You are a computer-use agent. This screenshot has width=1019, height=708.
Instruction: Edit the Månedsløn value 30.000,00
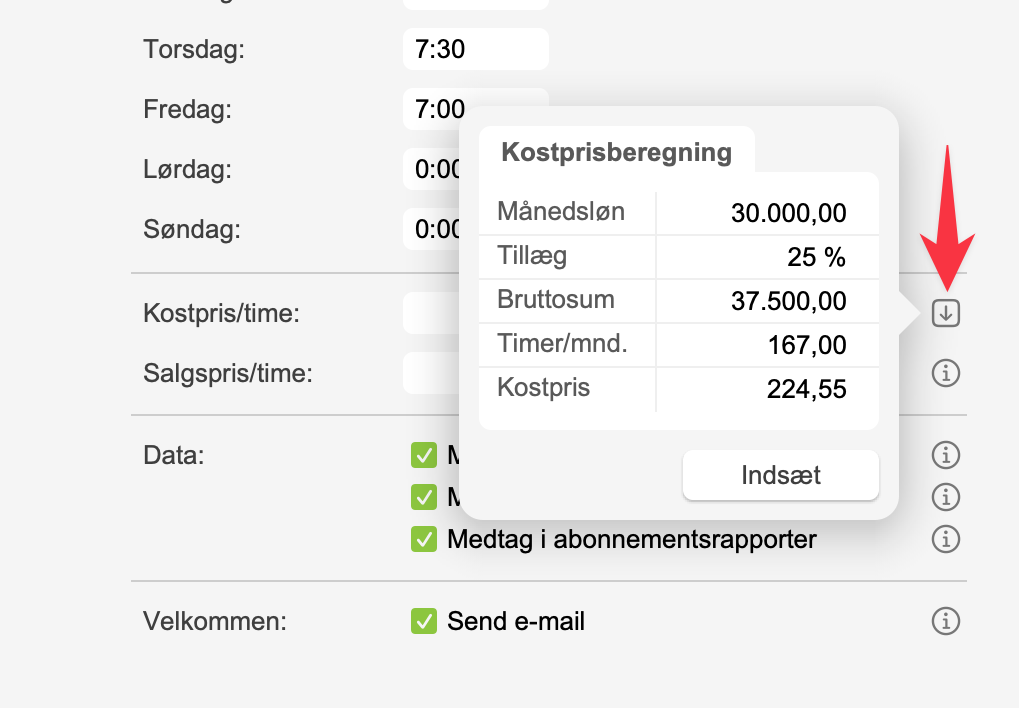788,213
